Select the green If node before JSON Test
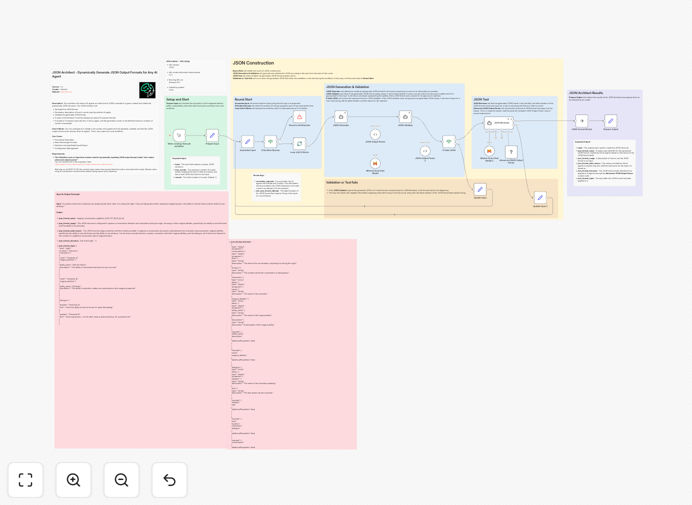The width and height of the screenshot is (692, 505). tap(449, 142)
